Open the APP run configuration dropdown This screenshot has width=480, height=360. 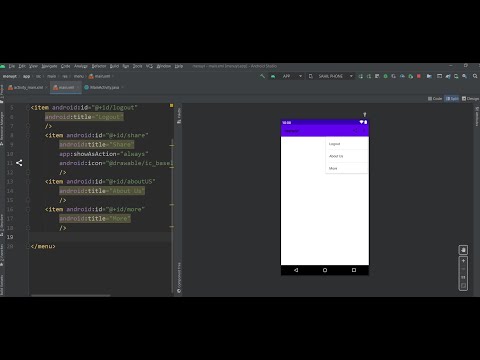pyautogui.click(x=287, y=76)
